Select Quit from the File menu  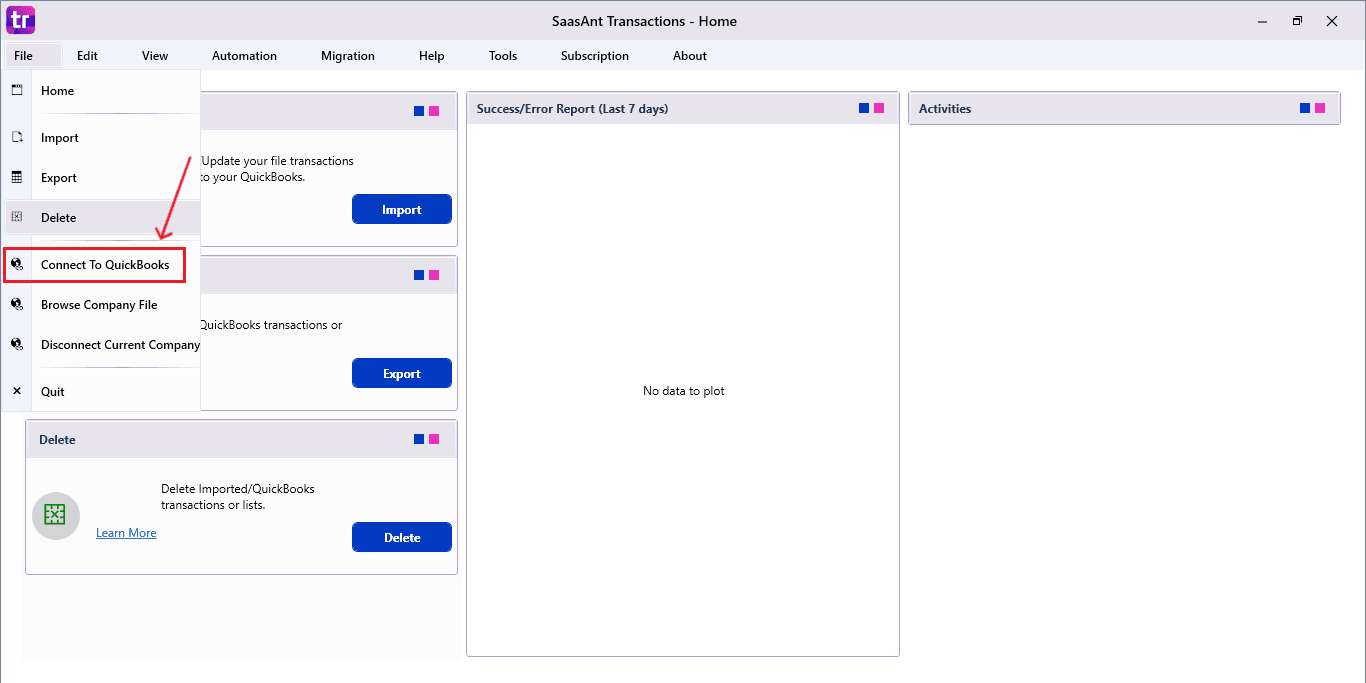[52, 390]
